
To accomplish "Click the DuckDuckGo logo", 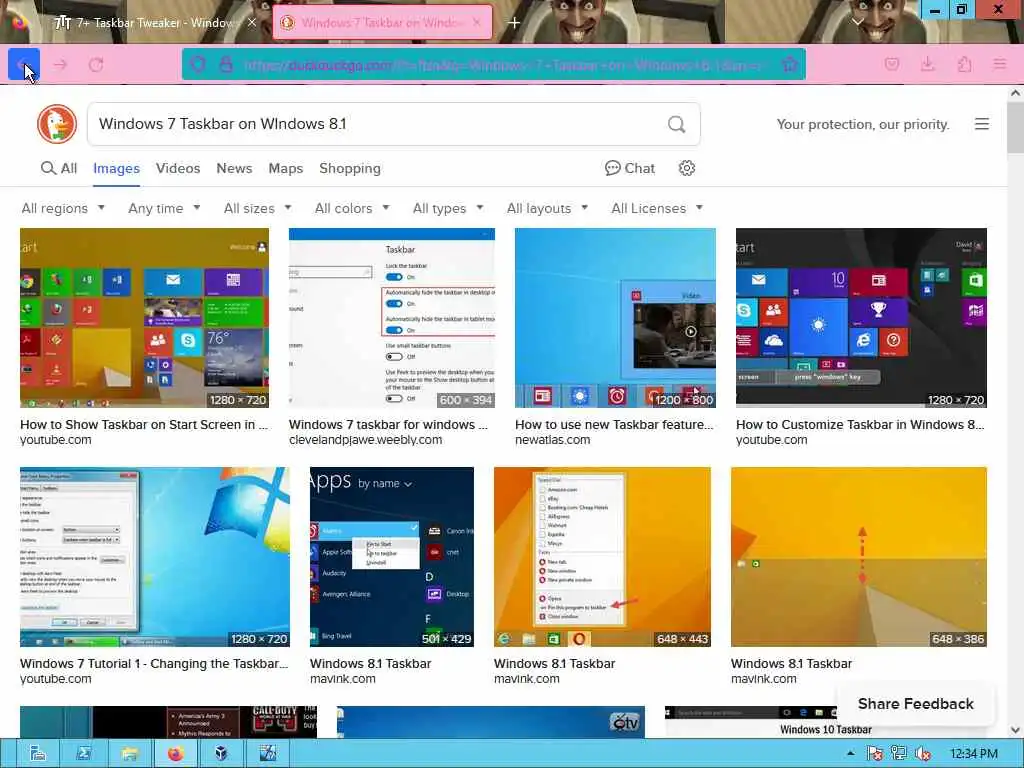I will pyautogui.click(x=57, y=124).
